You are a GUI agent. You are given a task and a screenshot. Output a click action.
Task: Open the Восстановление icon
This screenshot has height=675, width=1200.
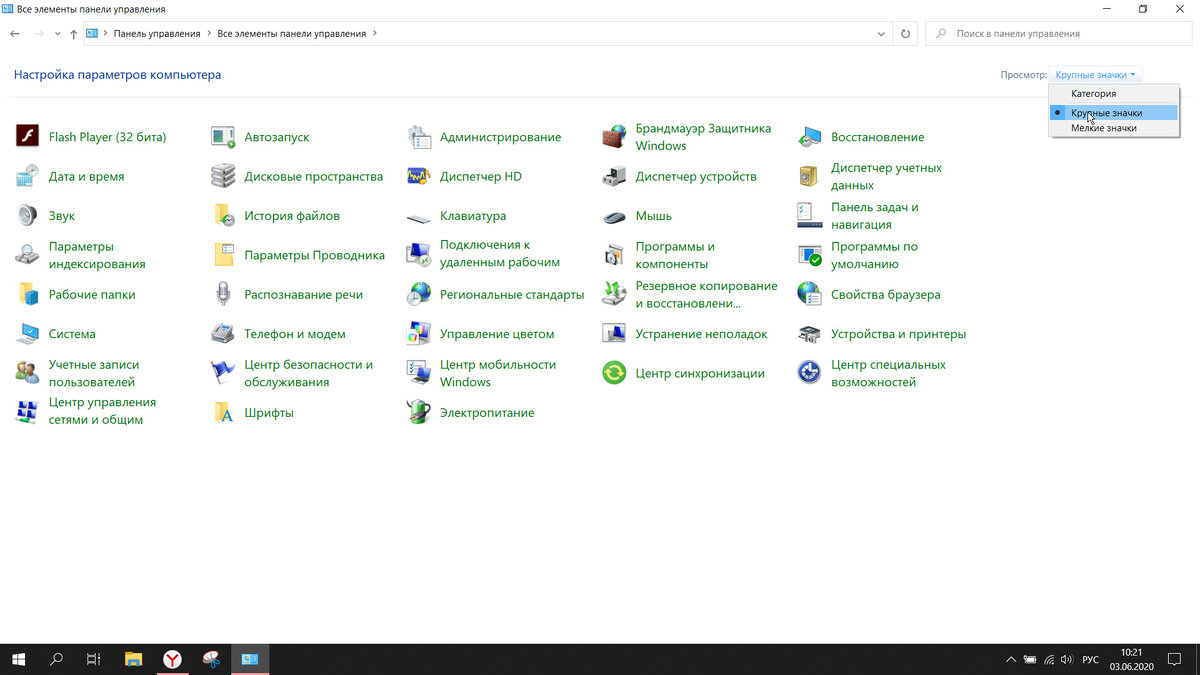click(810, 137)
